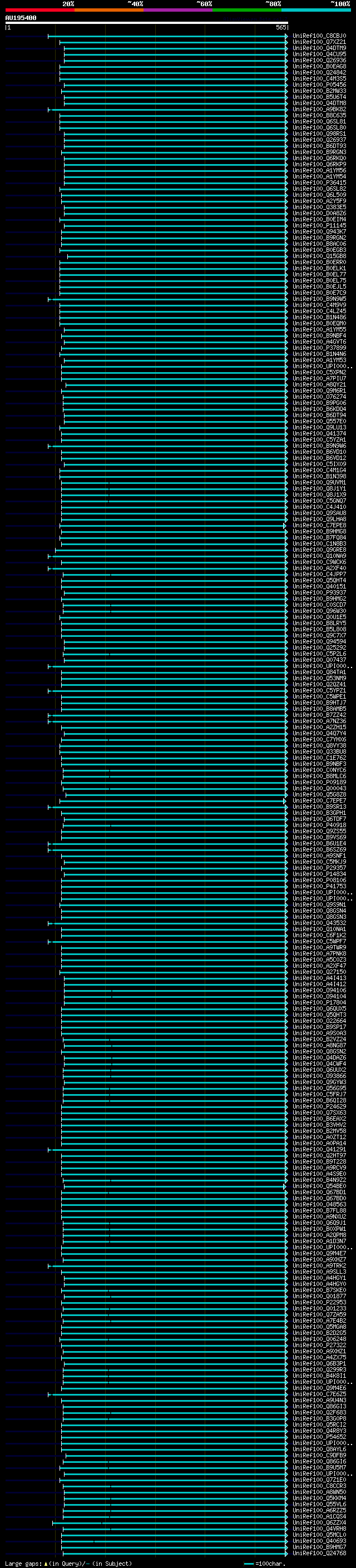
Task: Select hit label UniRef100_B7ZZ42
Action: click(319, 715)
